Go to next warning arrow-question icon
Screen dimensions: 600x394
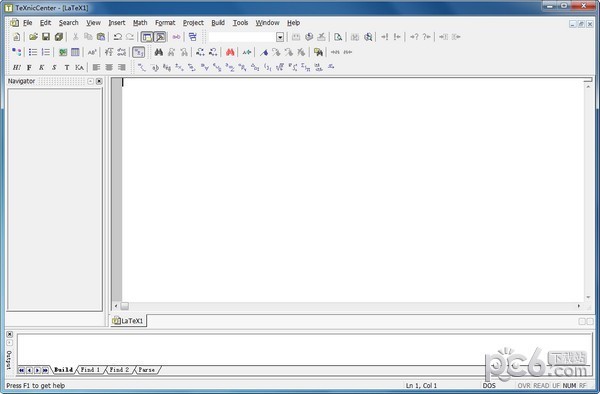[x=414, y=37]
